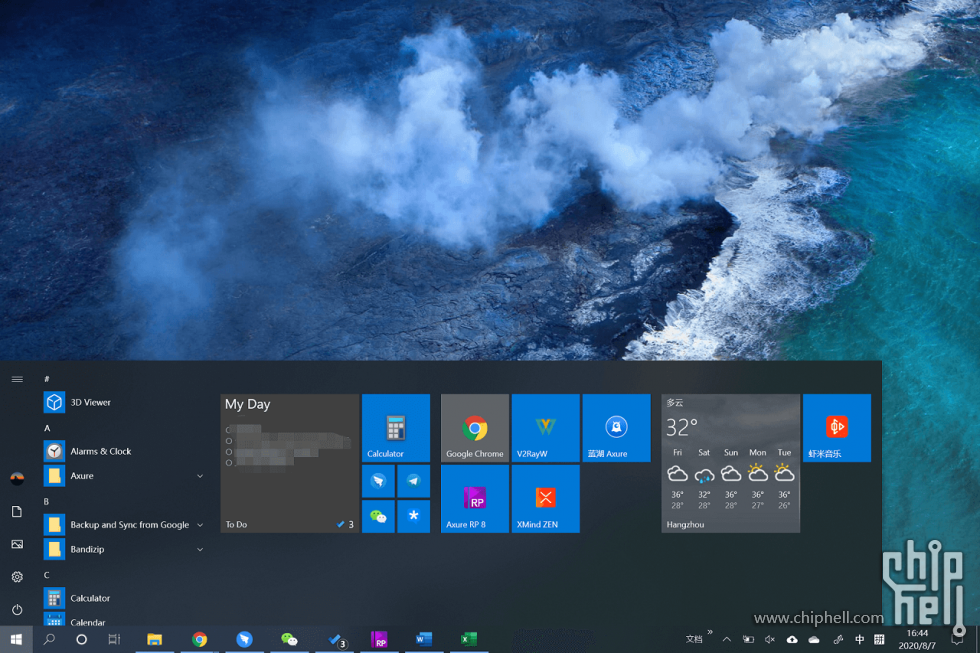980x653 pixels.
Task: Toggle the 中 input mode indicator
Action: tap(860, 639)
